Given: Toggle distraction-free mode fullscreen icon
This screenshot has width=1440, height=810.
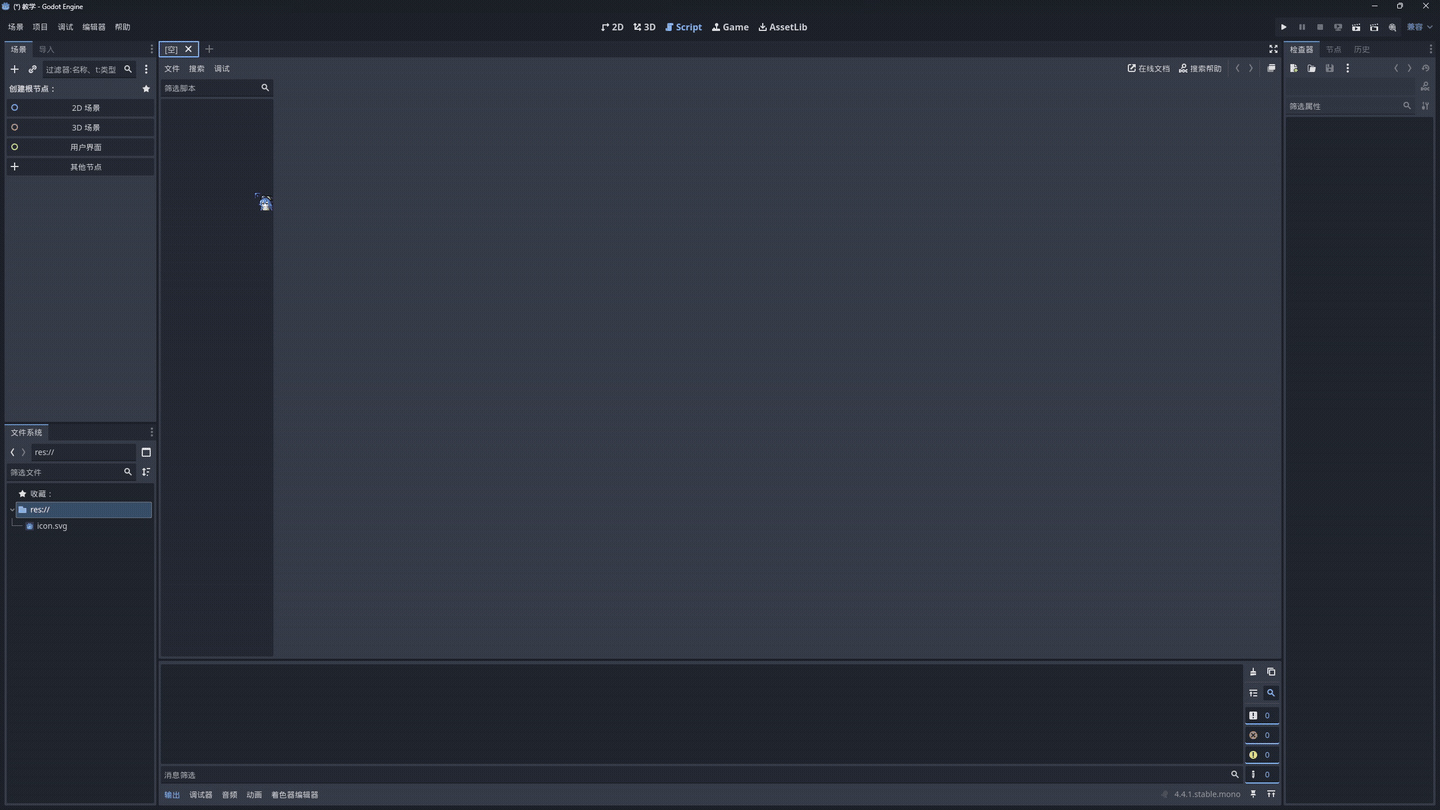Looking at the screenshot, I should click(x=1273, y=49).
